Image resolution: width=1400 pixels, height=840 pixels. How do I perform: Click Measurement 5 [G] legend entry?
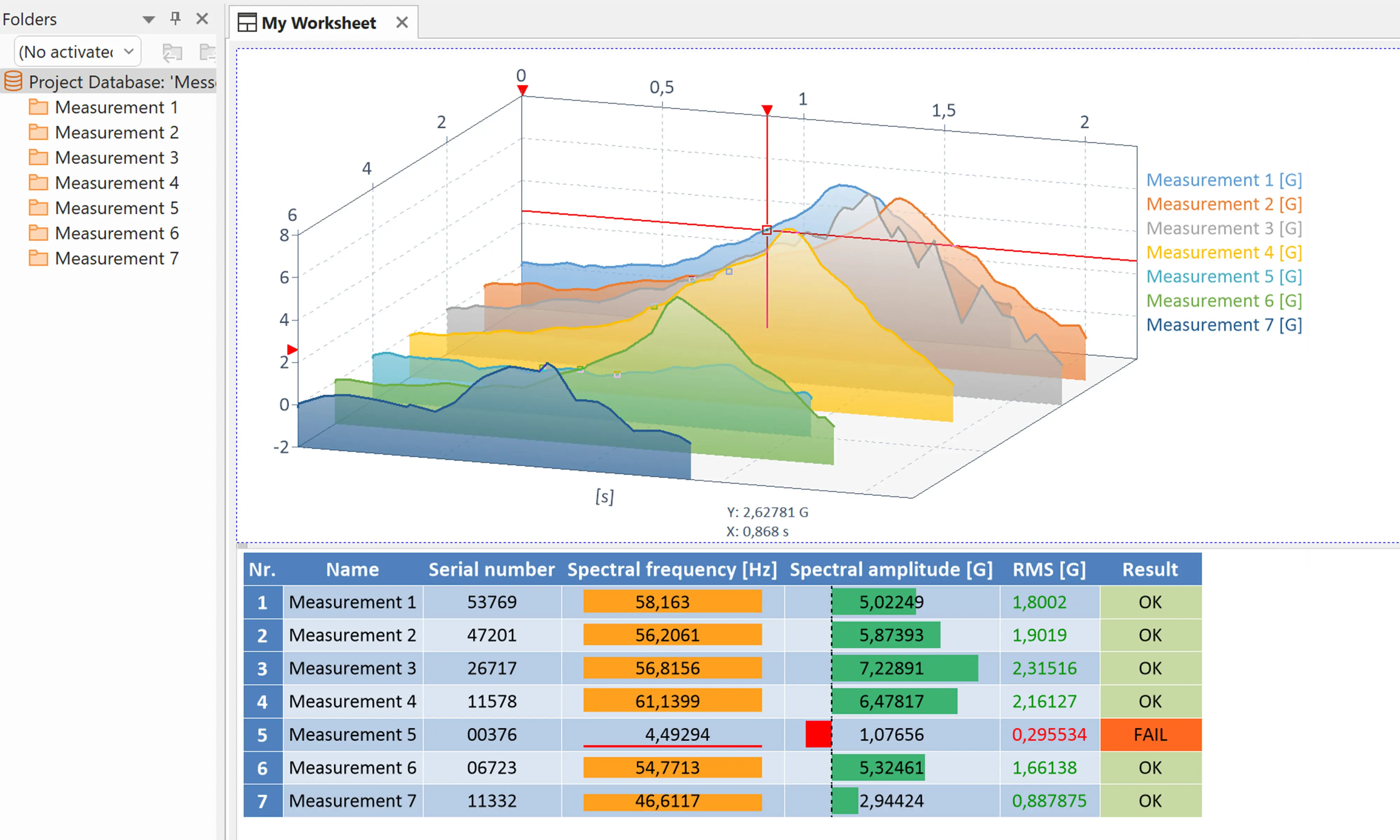click(1224, 276)
